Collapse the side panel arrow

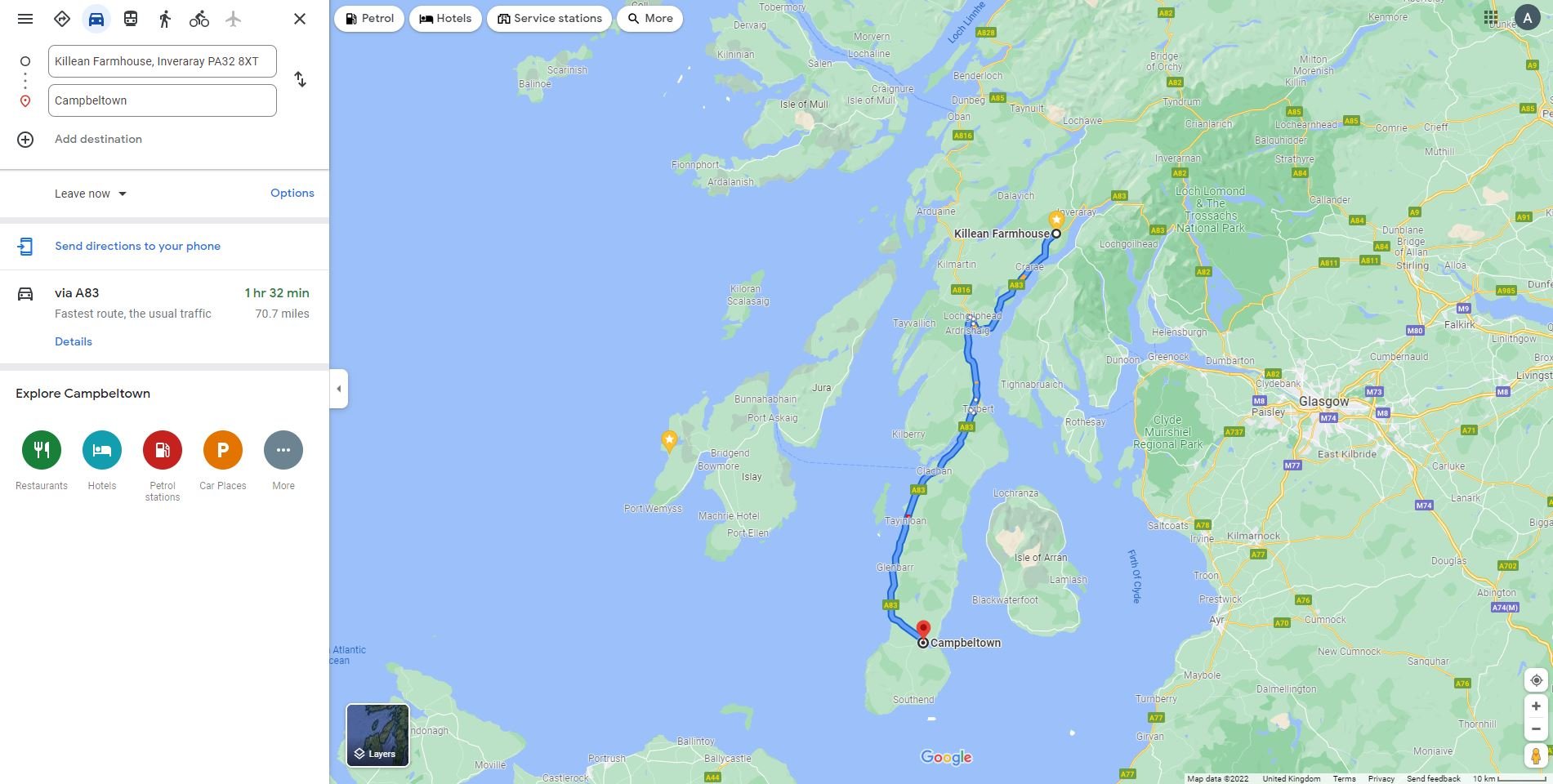coord(339,389)
